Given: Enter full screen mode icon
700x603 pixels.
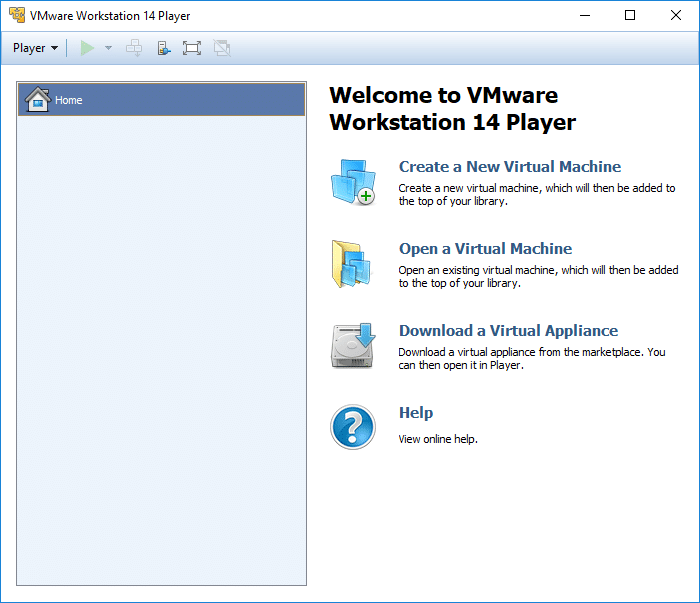Looking at the screenshot, I should point(192,48).
